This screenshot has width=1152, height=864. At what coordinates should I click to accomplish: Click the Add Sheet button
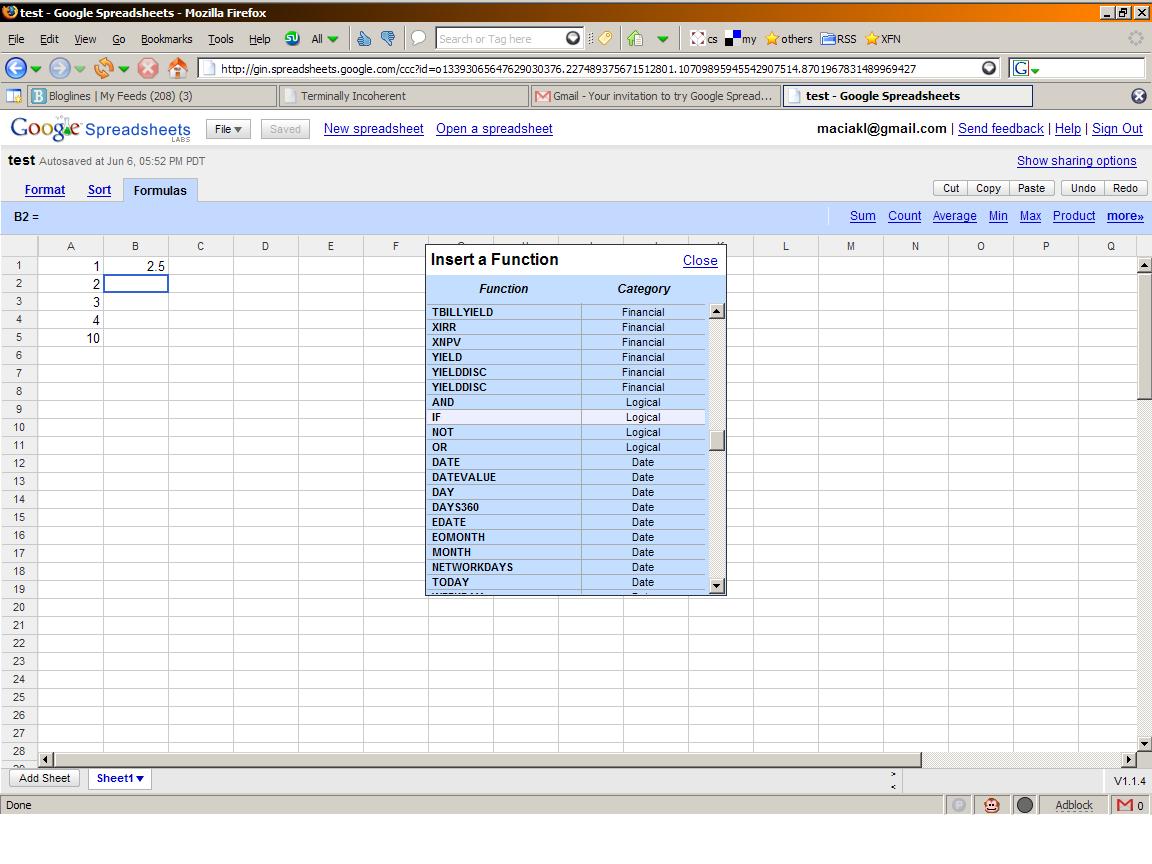(45, 778)
